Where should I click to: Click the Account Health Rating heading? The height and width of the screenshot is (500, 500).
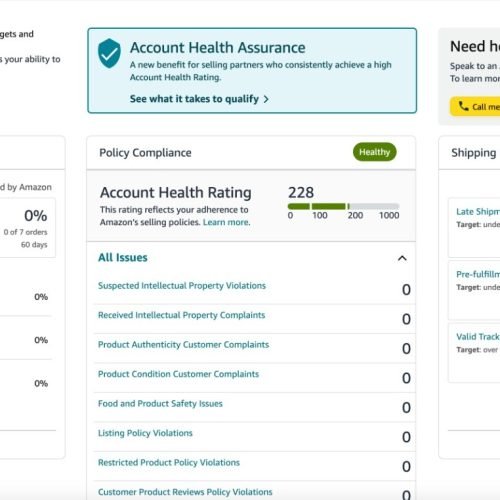(x=176, y=193)
